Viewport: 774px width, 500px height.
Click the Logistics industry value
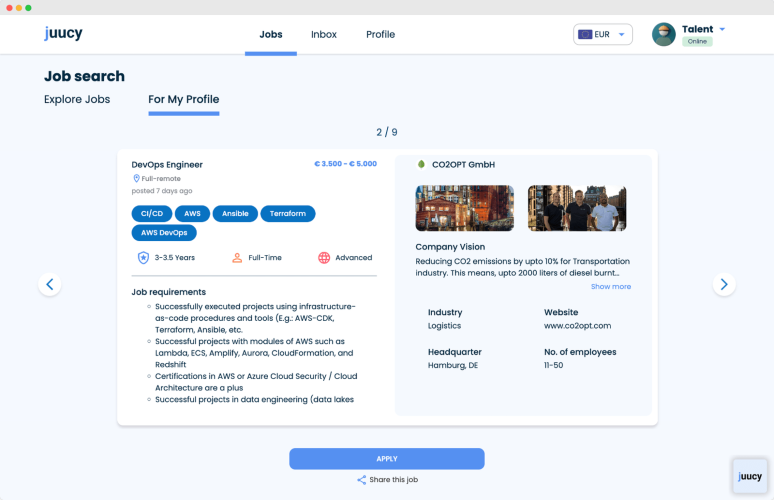click(444, 326)
